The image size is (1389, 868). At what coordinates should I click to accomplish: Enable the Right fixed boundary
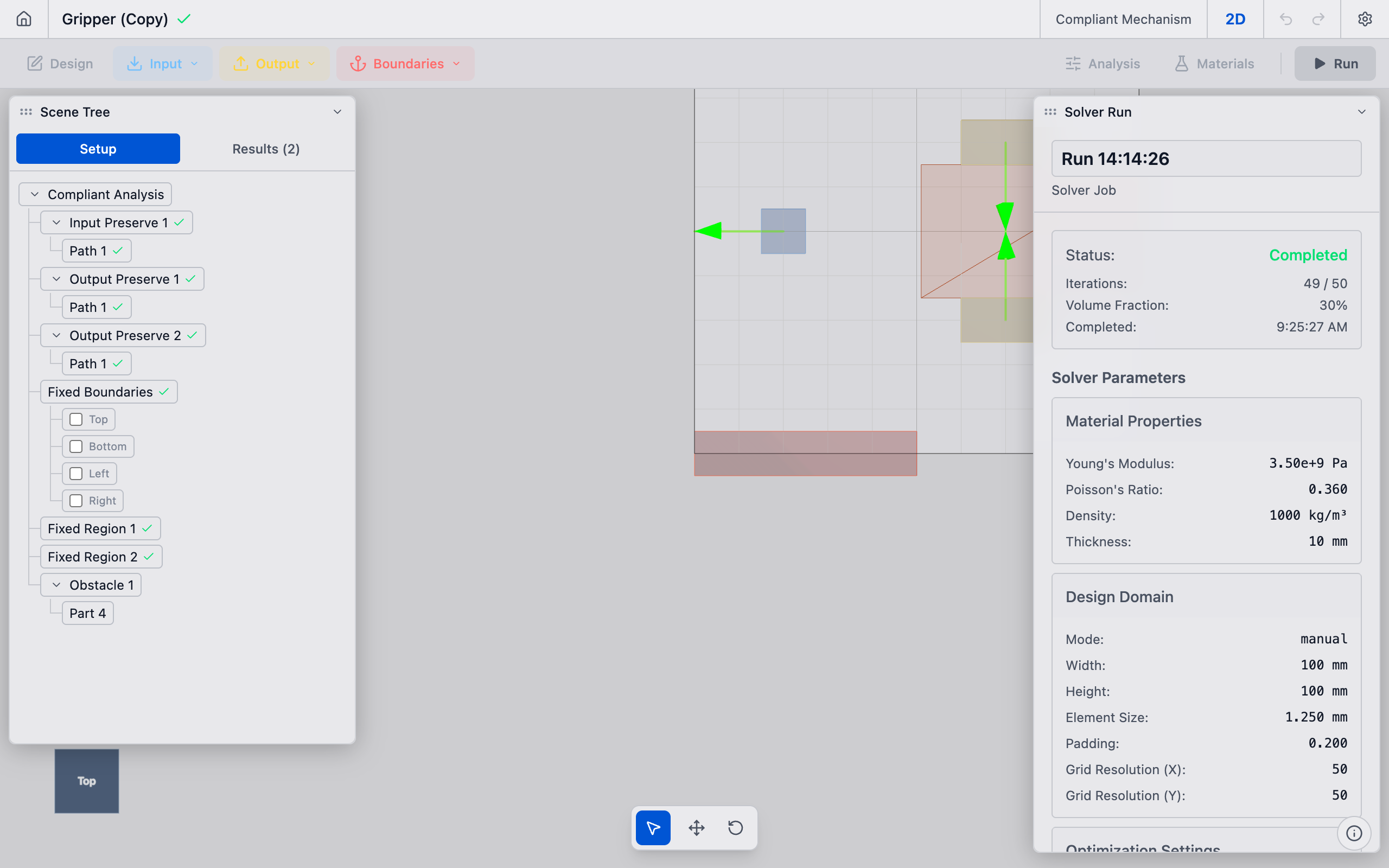(76, 501)
